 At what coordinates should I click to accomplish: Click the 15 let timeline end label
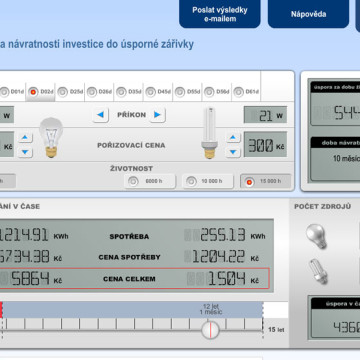276,330
